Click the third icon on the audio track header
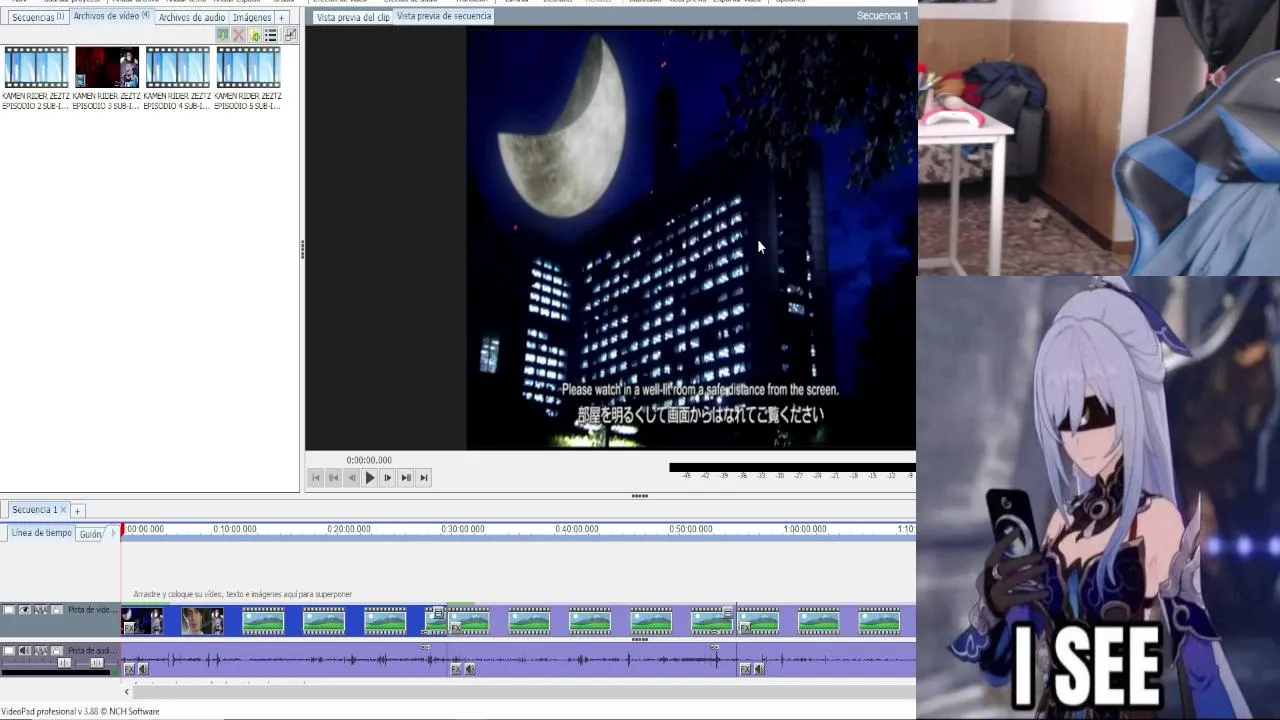The image size is (1280, 720). coord(41,651)
